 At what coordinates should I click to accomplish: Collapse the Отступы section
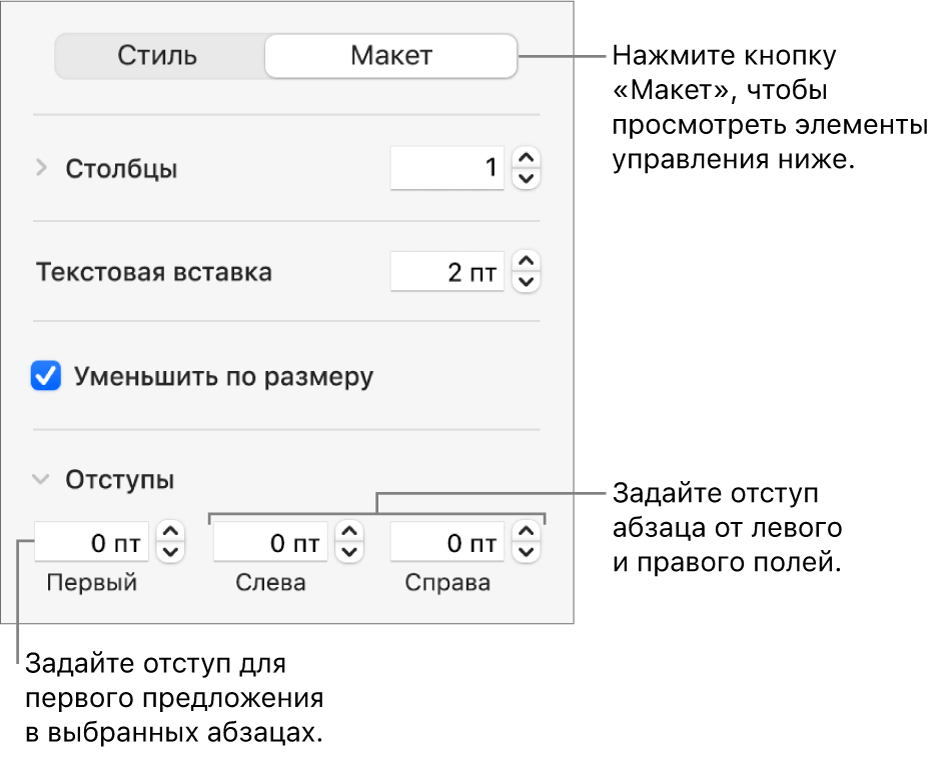click(x=41, y=480)
